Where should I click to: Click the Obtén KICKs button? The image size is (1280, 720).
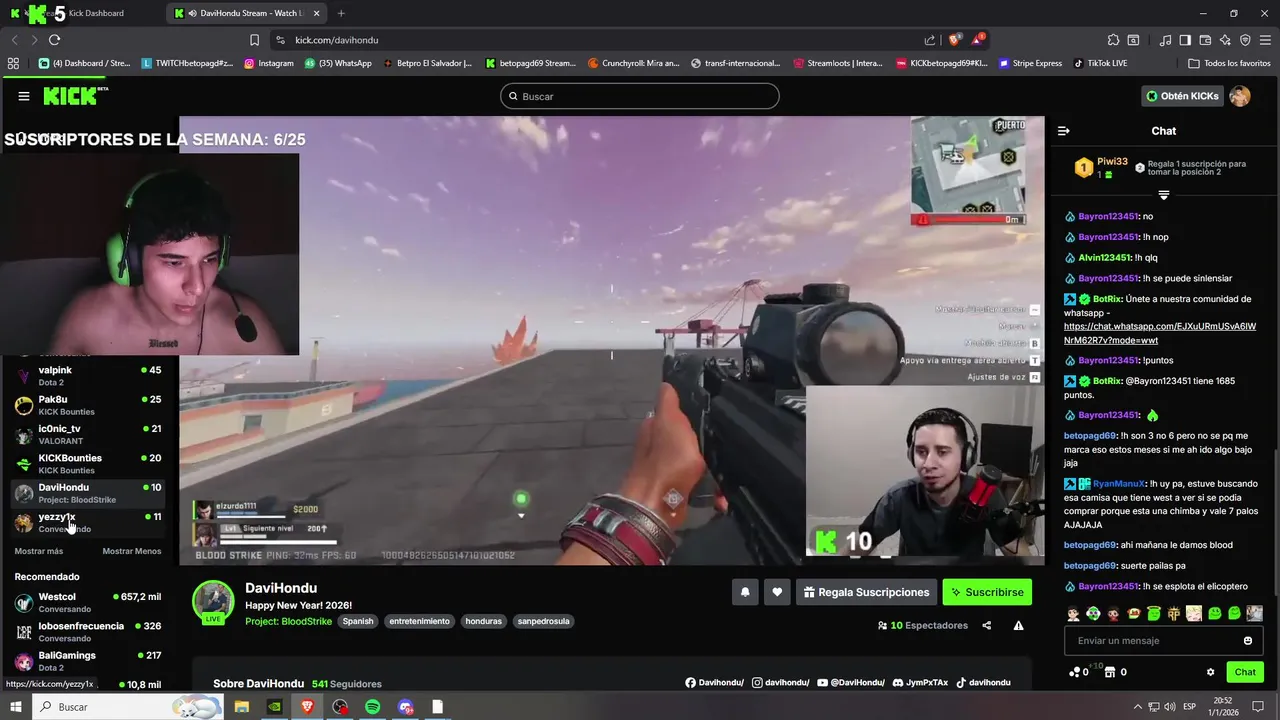pyautogui.click(x=1183, y=96)
